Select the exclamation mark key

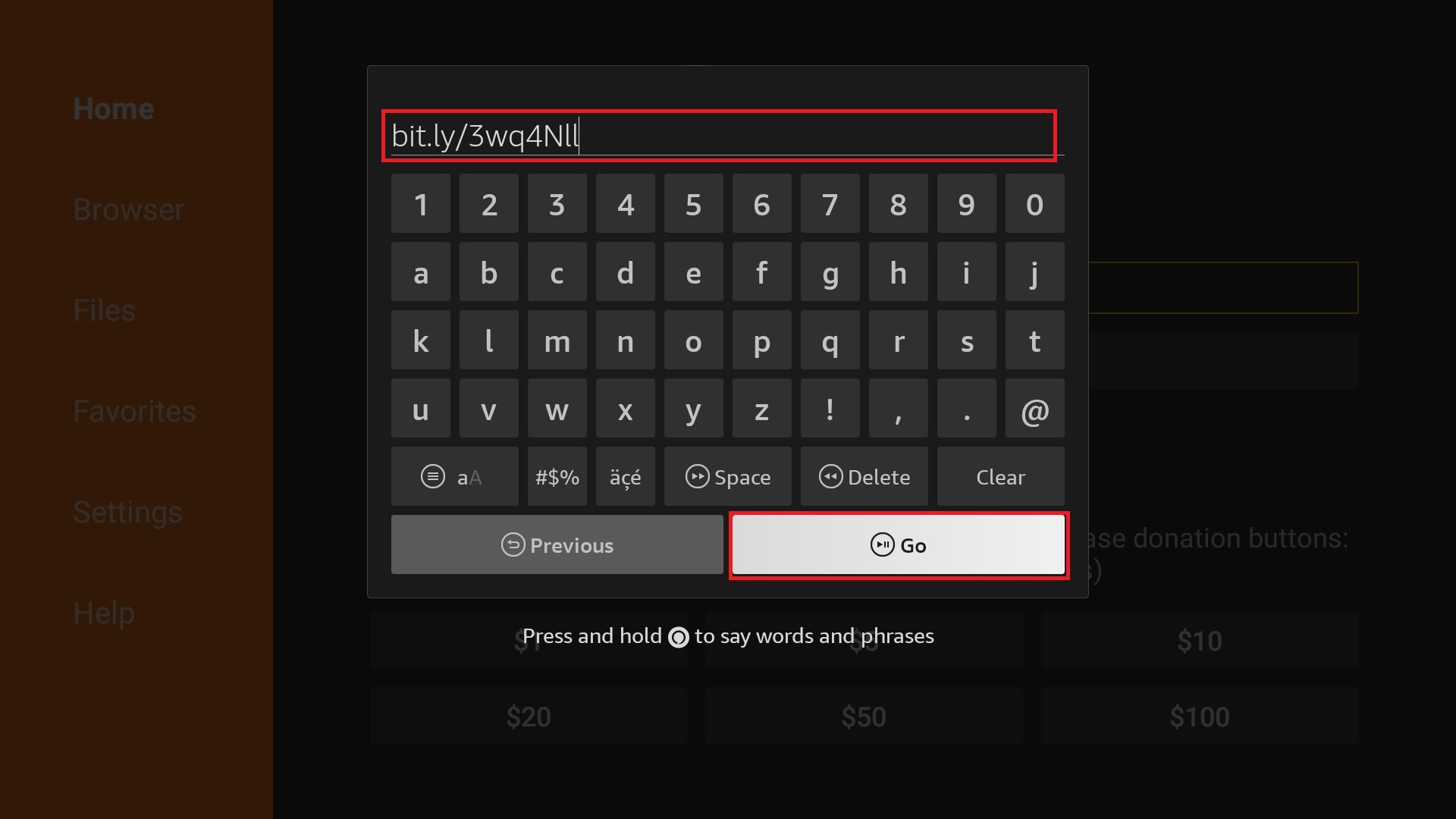click(829, 409)
